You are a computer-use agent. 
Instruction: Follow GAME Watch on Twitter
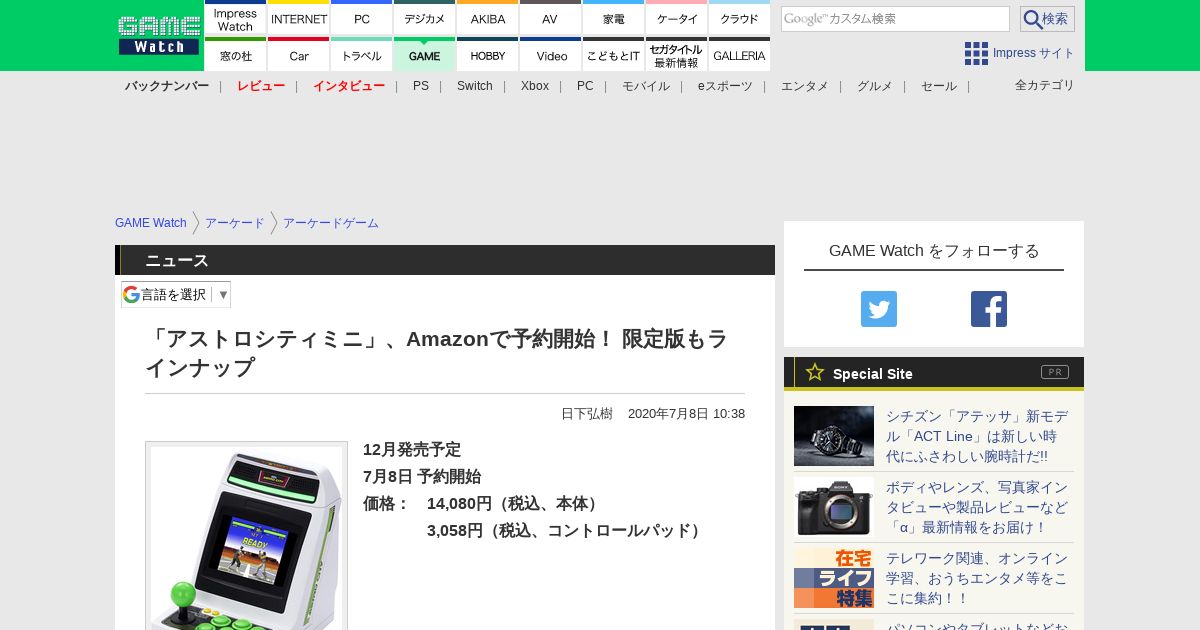879,309
